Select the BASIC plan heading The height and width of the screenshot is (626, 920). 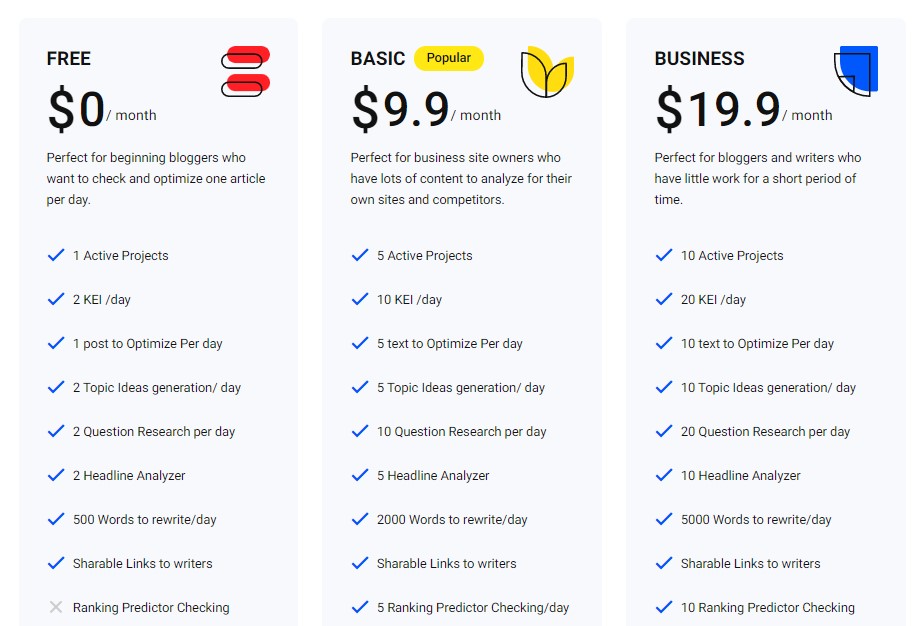click(x=378, y=59)
